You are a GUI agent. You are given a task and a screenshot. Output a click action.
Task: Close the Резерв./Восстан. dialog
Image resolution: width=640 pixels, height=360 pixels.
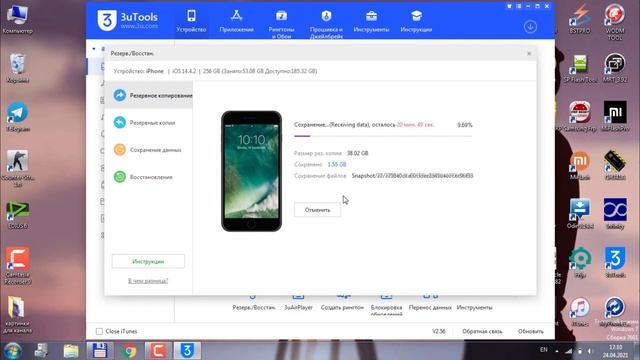529,53
